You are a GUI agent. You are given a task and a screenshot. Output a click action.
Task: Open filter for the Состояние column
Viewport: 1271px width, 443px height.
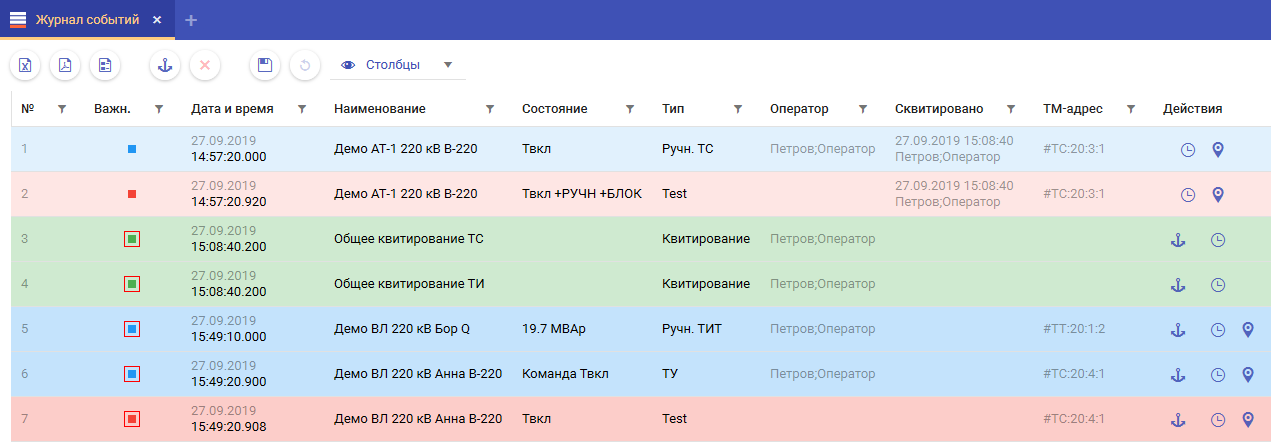(x=630, y=109)
